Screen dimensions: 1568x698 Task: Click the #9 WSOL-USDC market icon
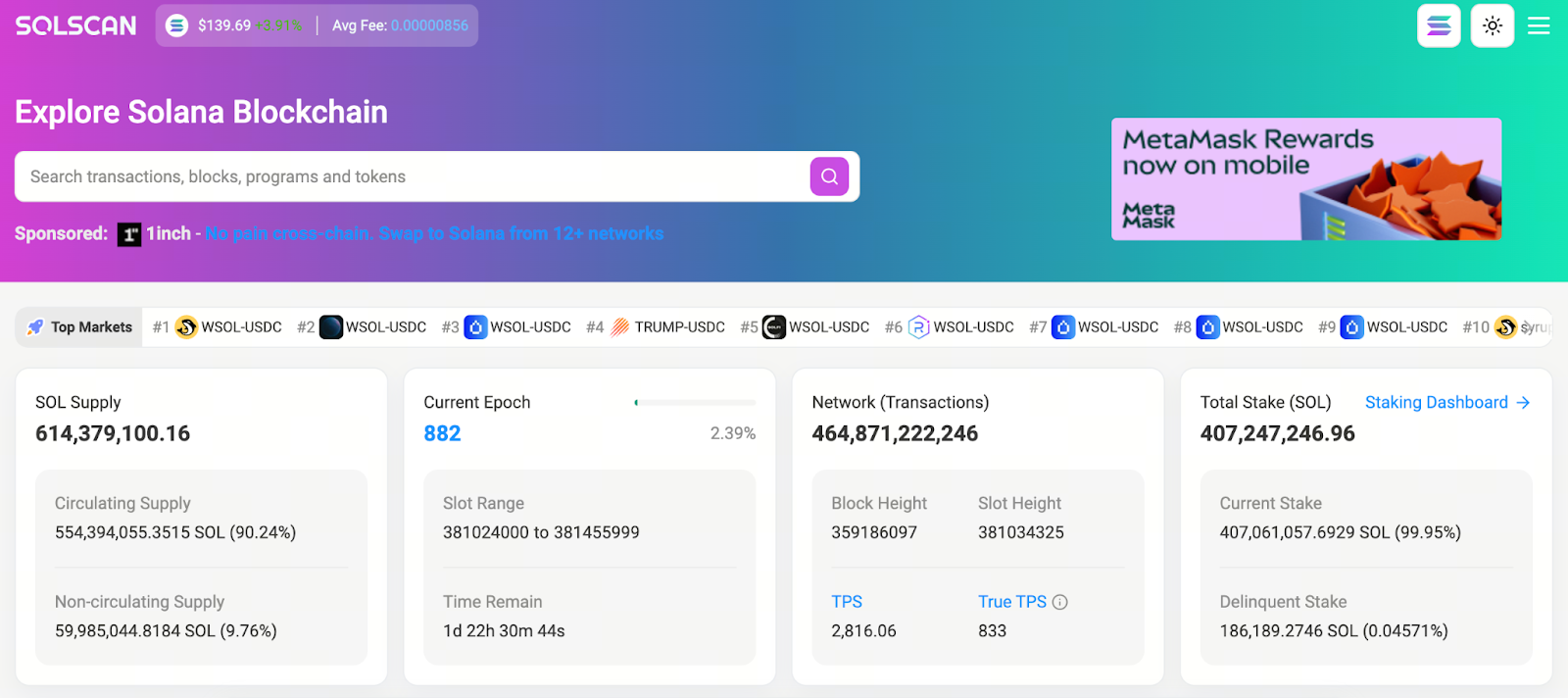pos(1352,327)
